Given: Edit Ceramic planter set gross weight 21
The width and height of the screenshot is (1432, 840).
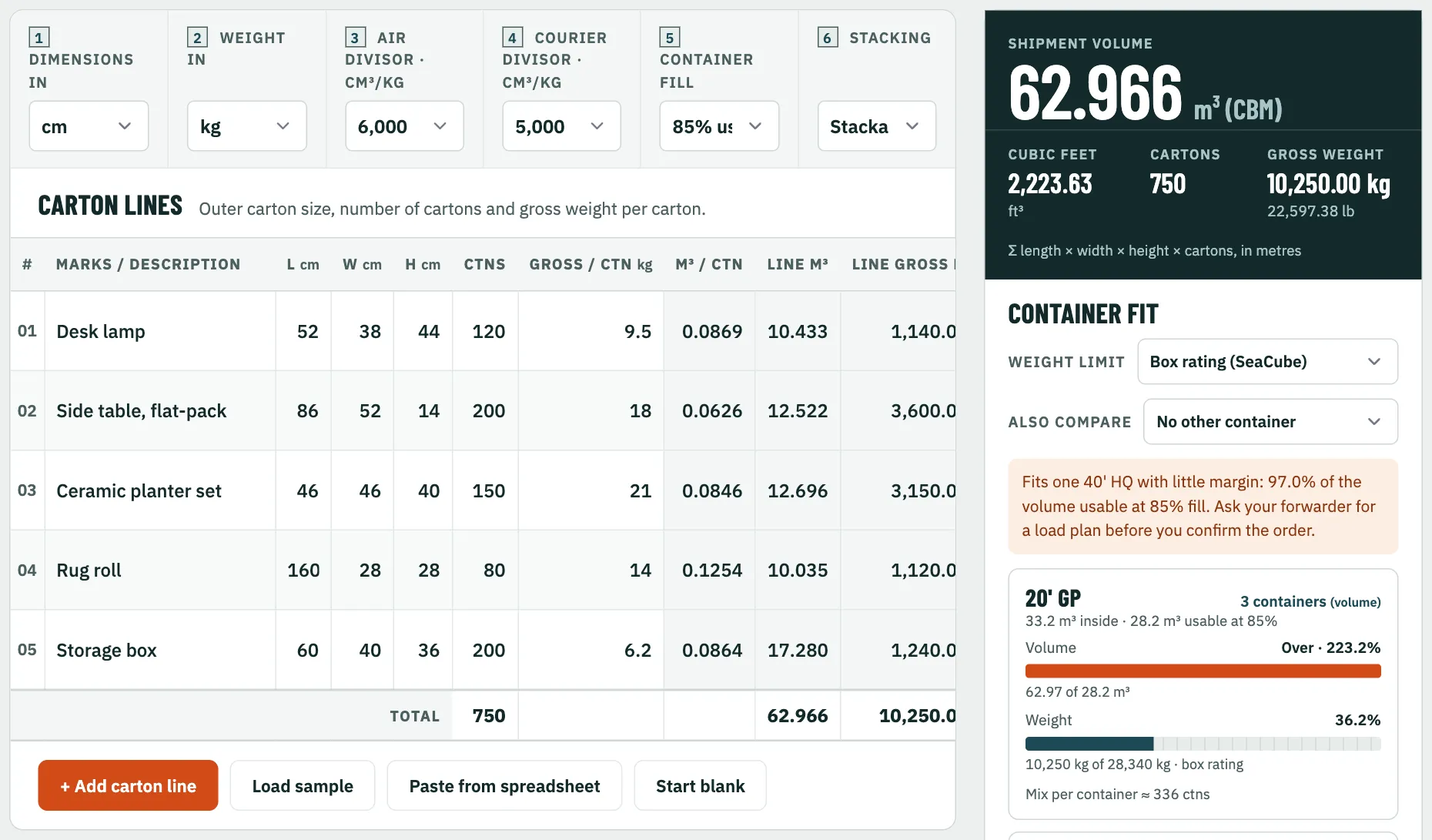Looking at the screenshot, I should (x=591, y=491).
